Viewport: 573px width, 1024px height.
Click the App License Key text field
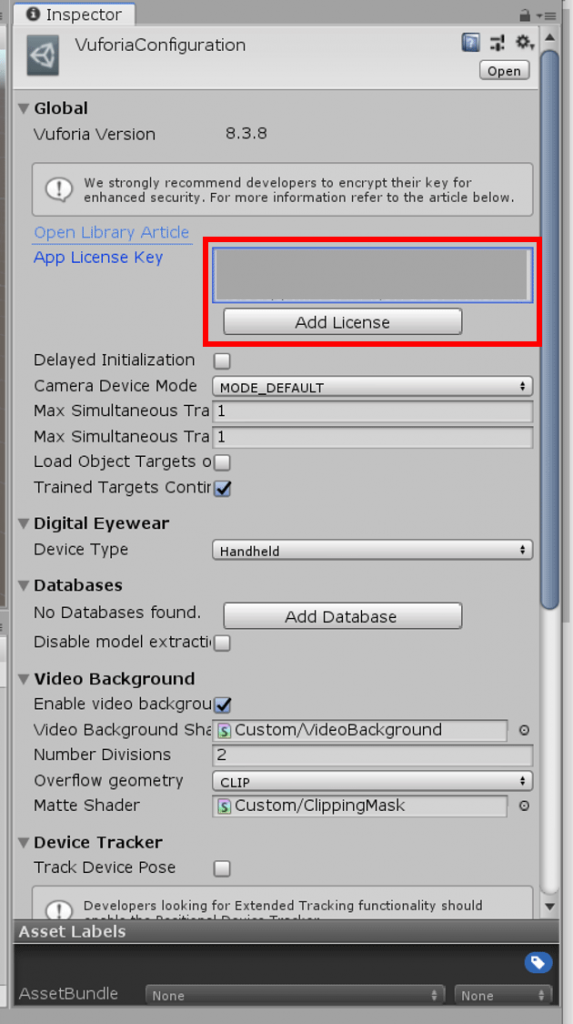point(372,275)
